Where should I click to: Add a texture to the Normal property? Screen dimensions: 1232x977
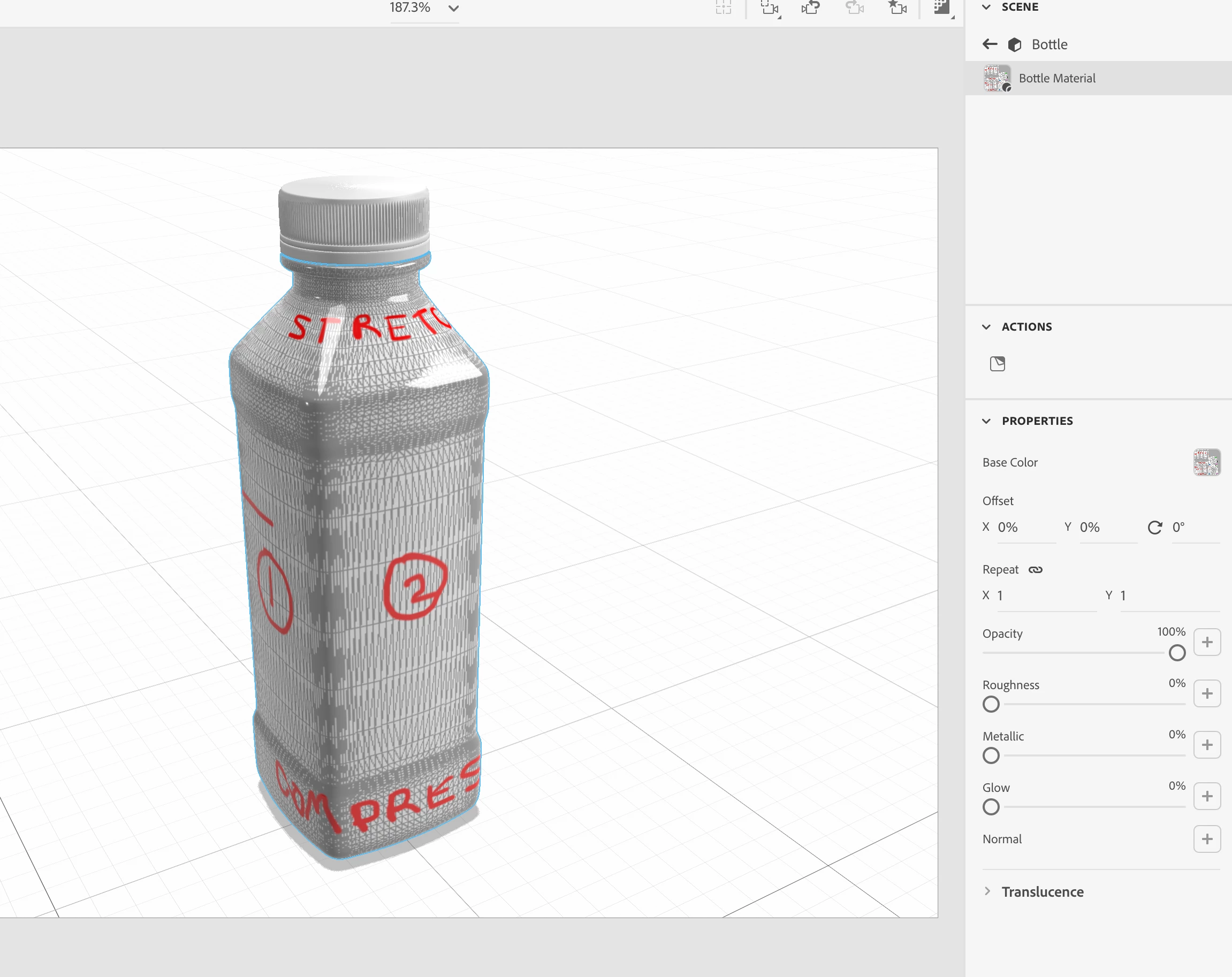coord(1206,839)
